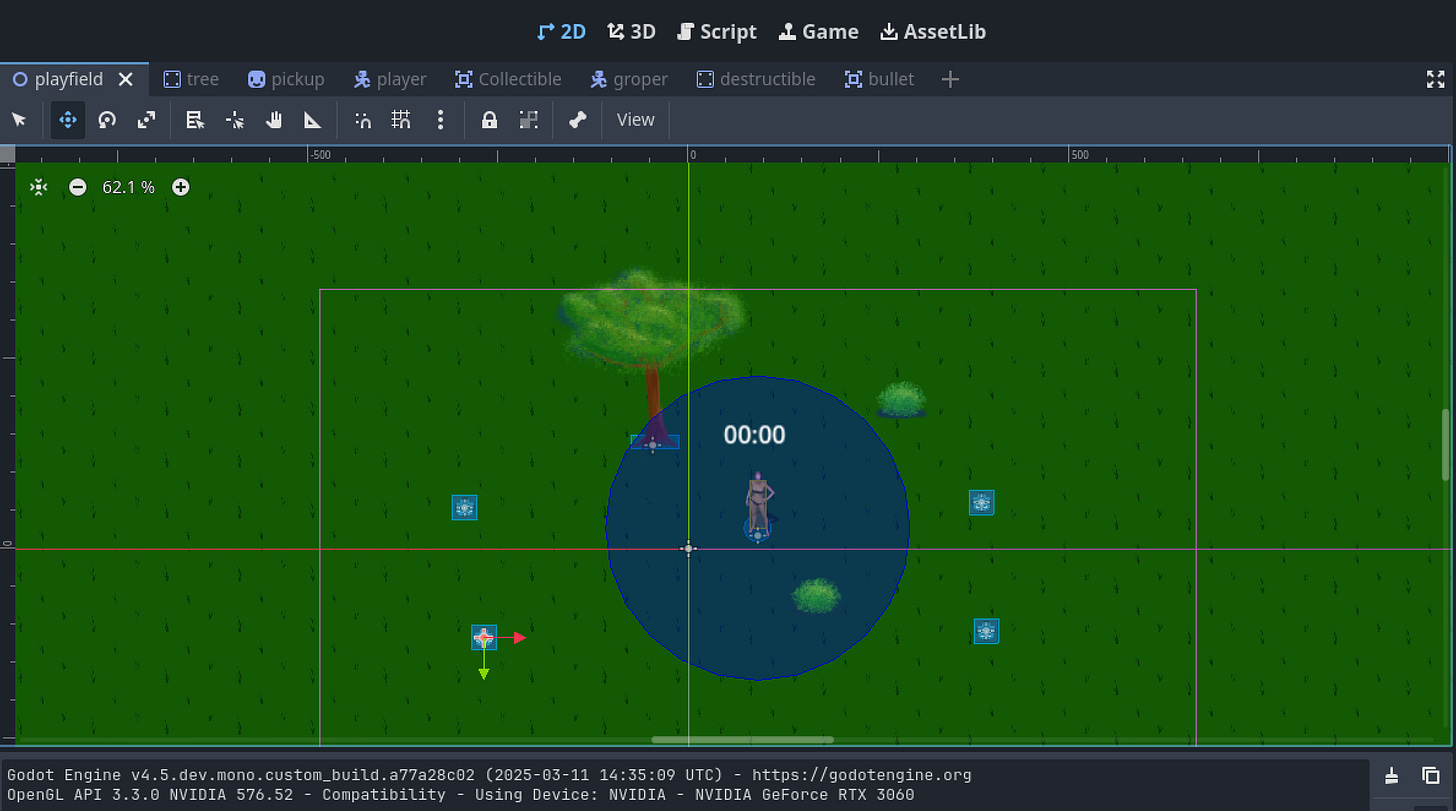The height and width of the screenshot is (811, 1456).
Task: Group the selected node's children
Action: pyautogui.click(x=529, y=120)
